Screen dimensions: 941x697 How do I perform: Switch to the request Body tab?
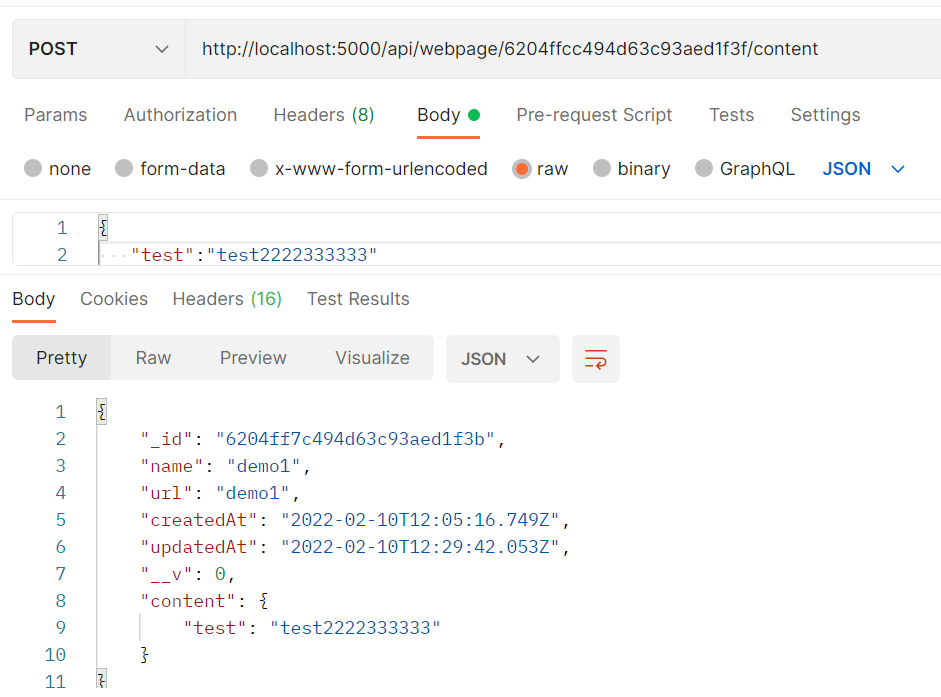click(x=448, y=115)
